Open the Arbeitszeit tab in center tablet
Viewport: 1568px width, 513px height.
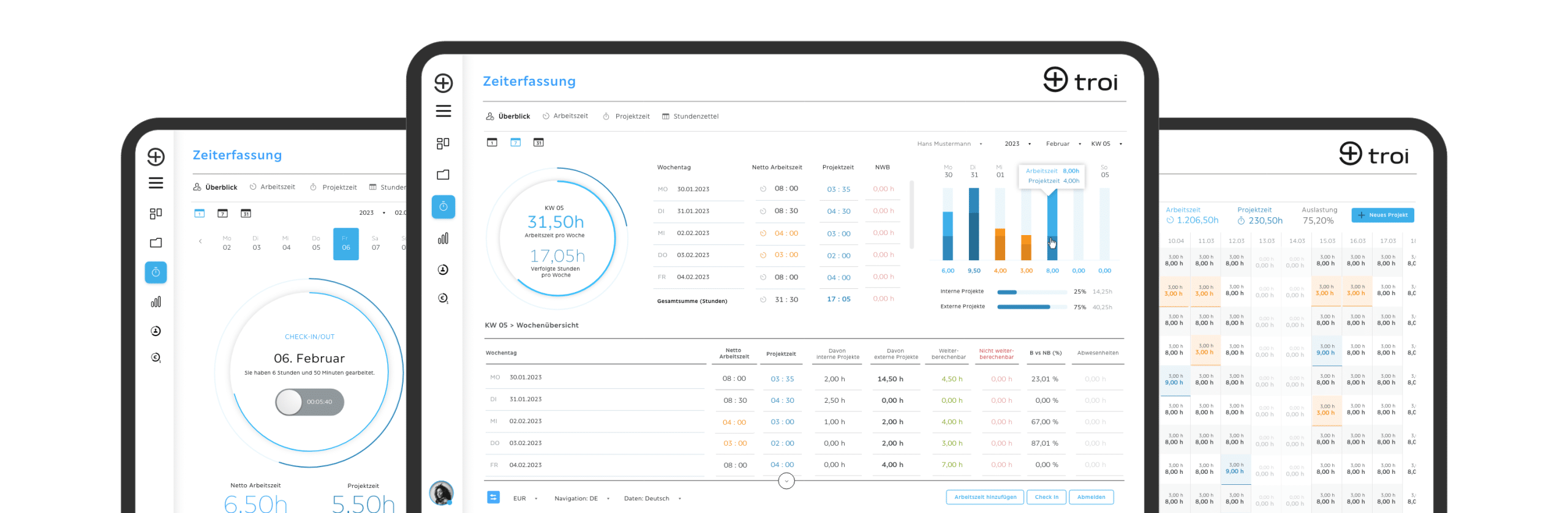pyautogui.click(x=565, y=116)
